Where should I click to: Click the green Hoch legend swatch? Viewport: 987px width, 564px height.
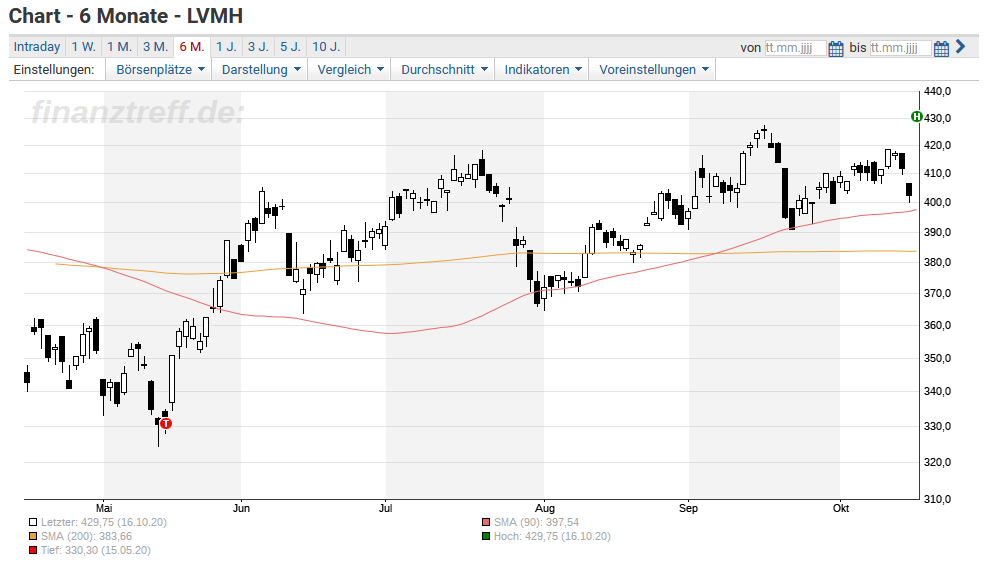[x=485, y=536]
